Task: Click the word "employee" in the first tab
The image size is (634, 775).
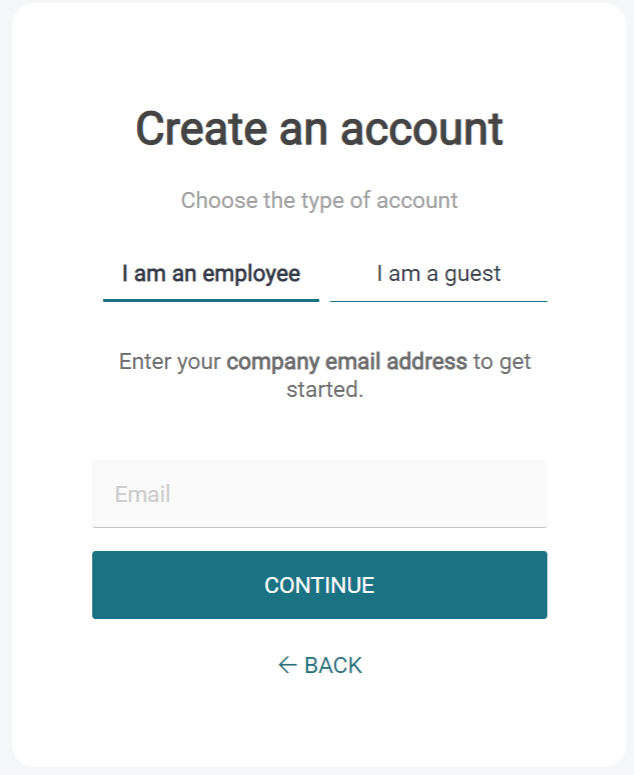Action: click(252, 274)
